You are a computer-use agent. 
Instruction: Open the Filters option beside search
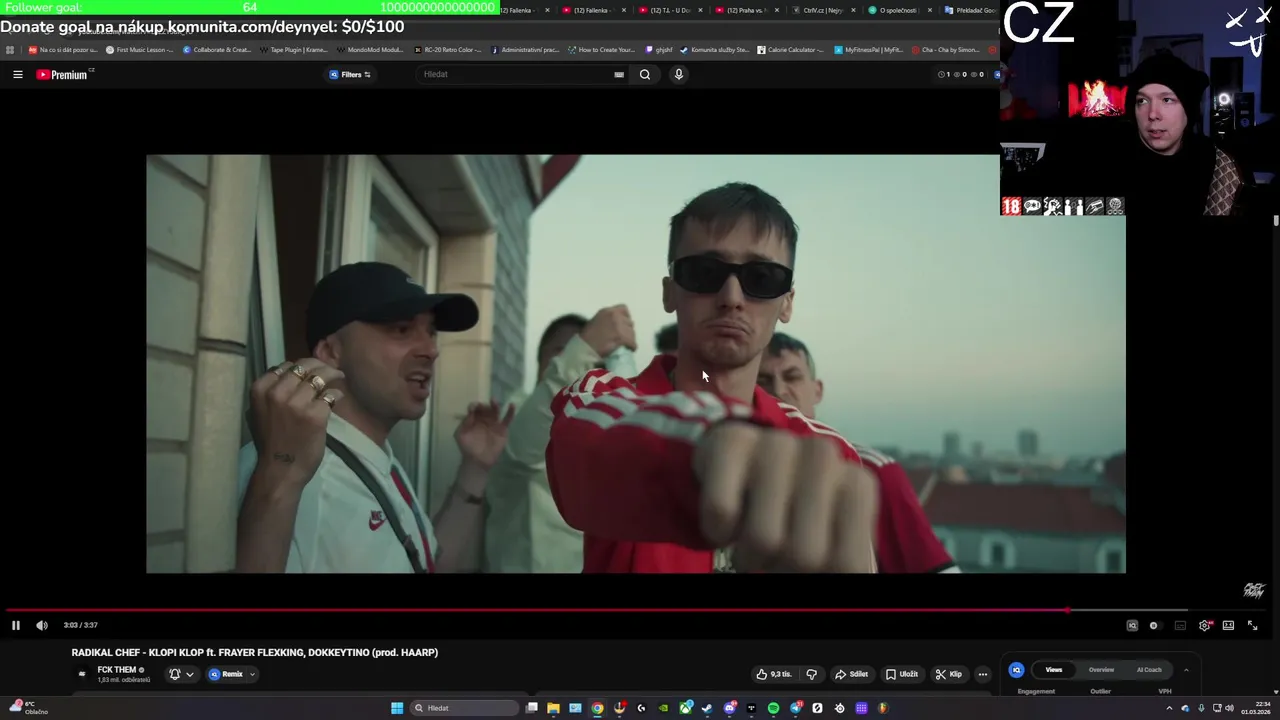pyautogui.click(x=350, y=74)
